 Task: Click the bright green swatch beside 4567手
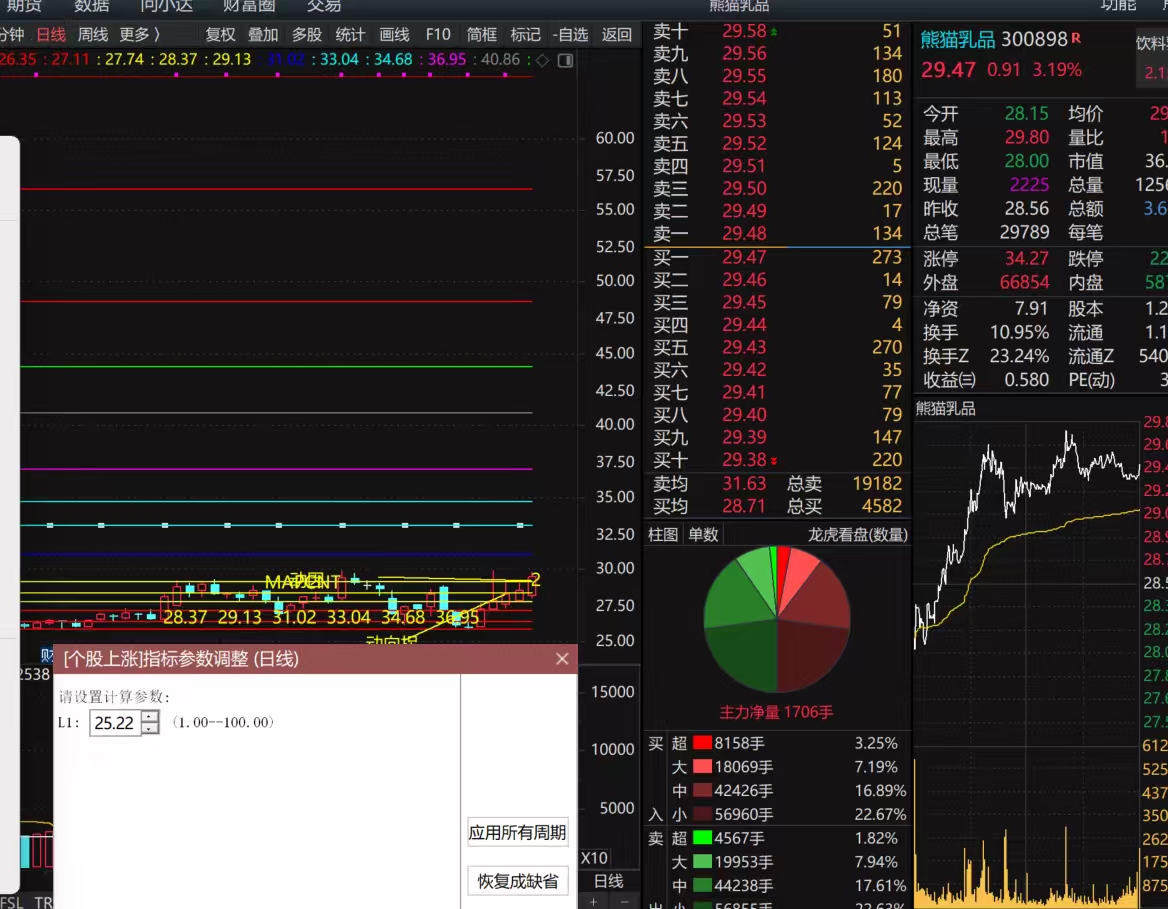702,838
